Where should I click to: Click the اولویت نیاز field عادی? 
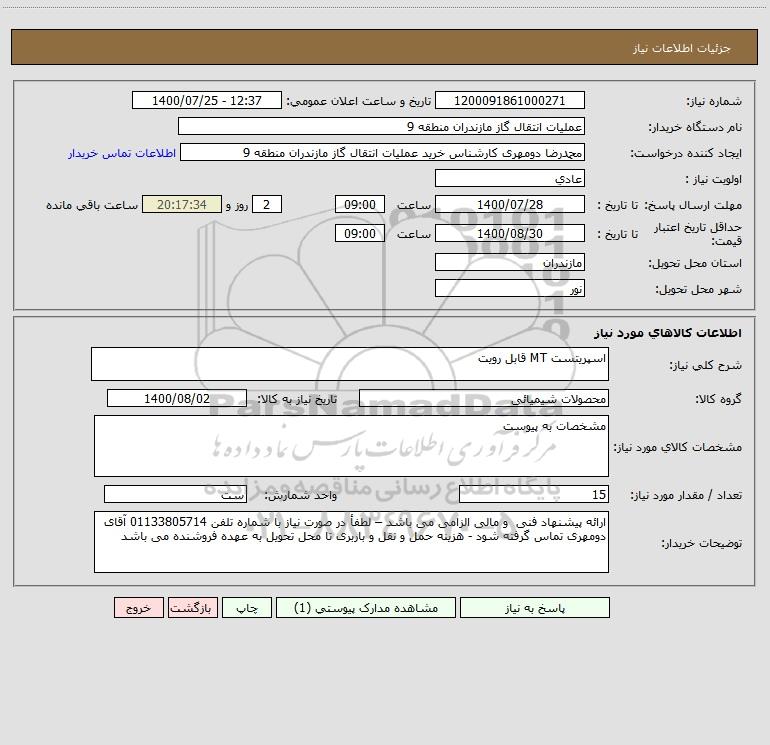[510, 178]
